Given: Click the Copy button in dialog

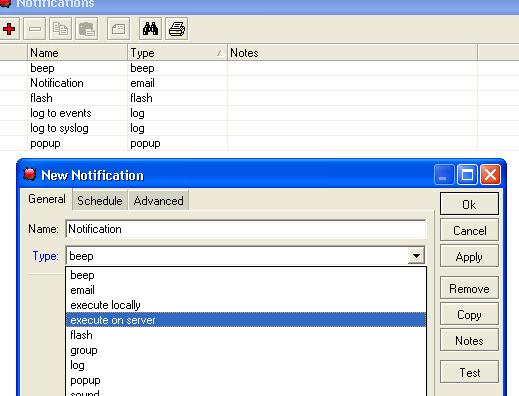Looking at the screenshot, I should [x=469, y=314].
